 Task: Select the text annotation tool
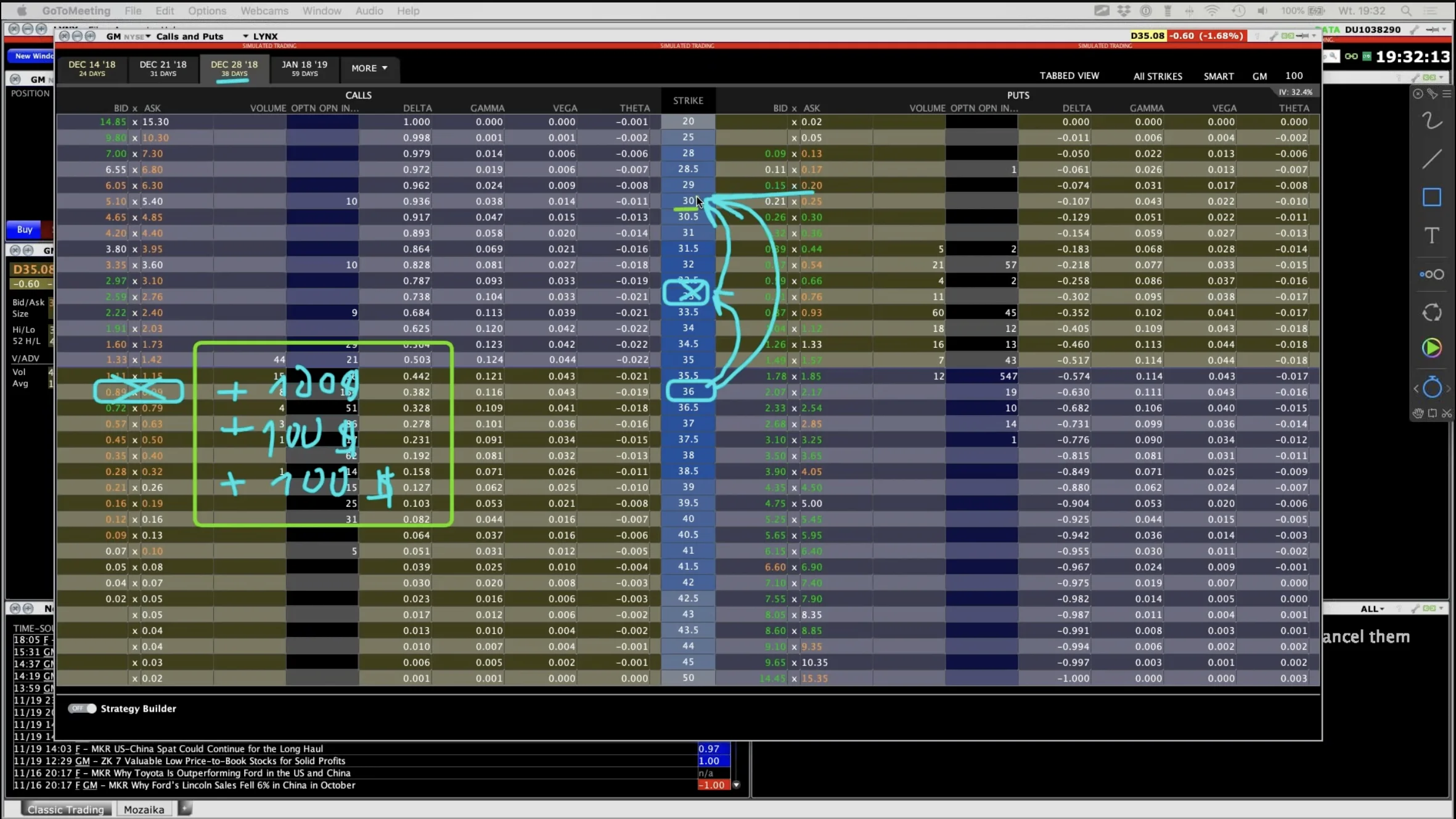(x=1431, y=236)
